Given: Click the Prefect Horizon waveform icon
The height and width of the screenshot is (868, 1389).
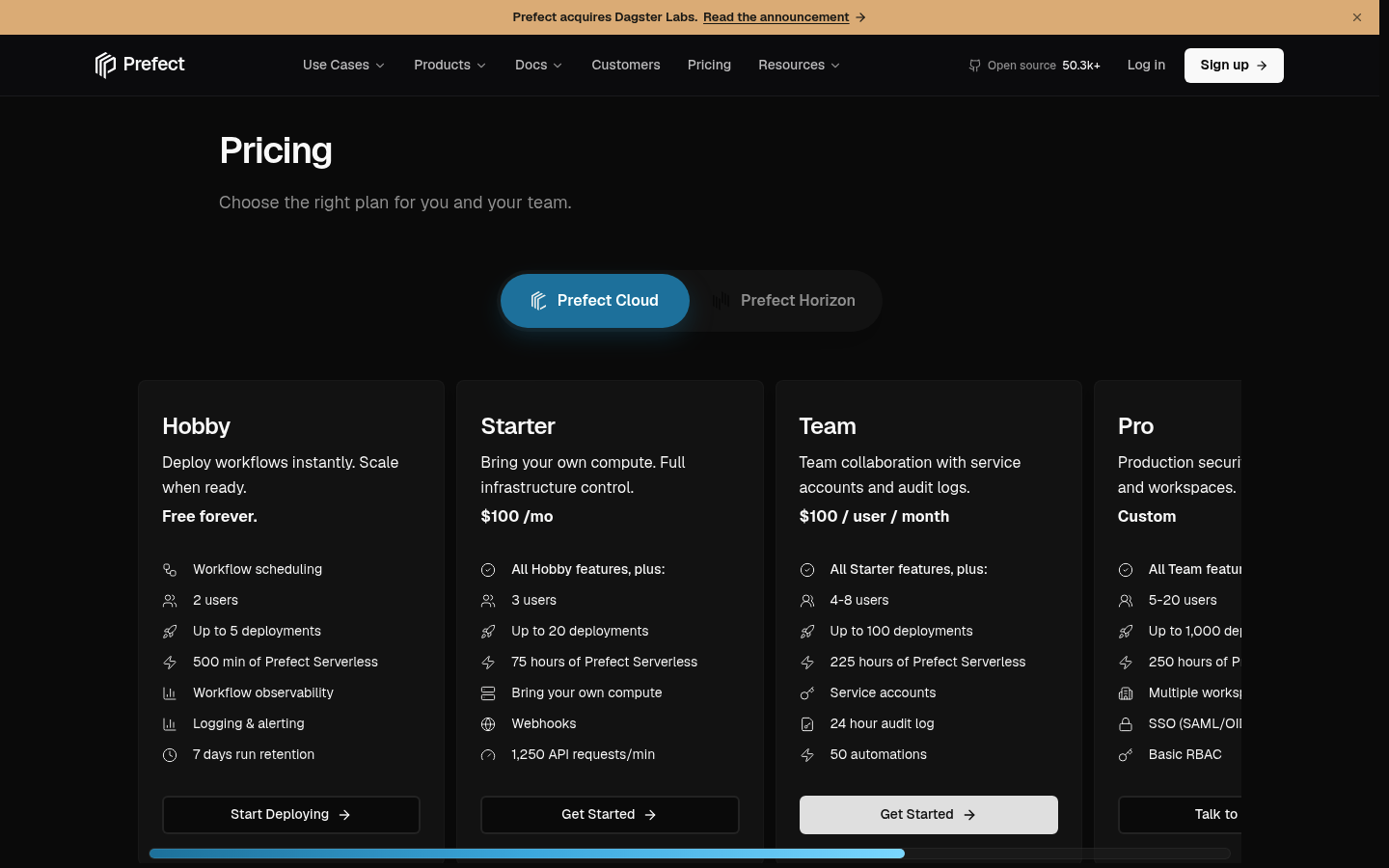Looking at the screenshot, I should pos(721,301).
